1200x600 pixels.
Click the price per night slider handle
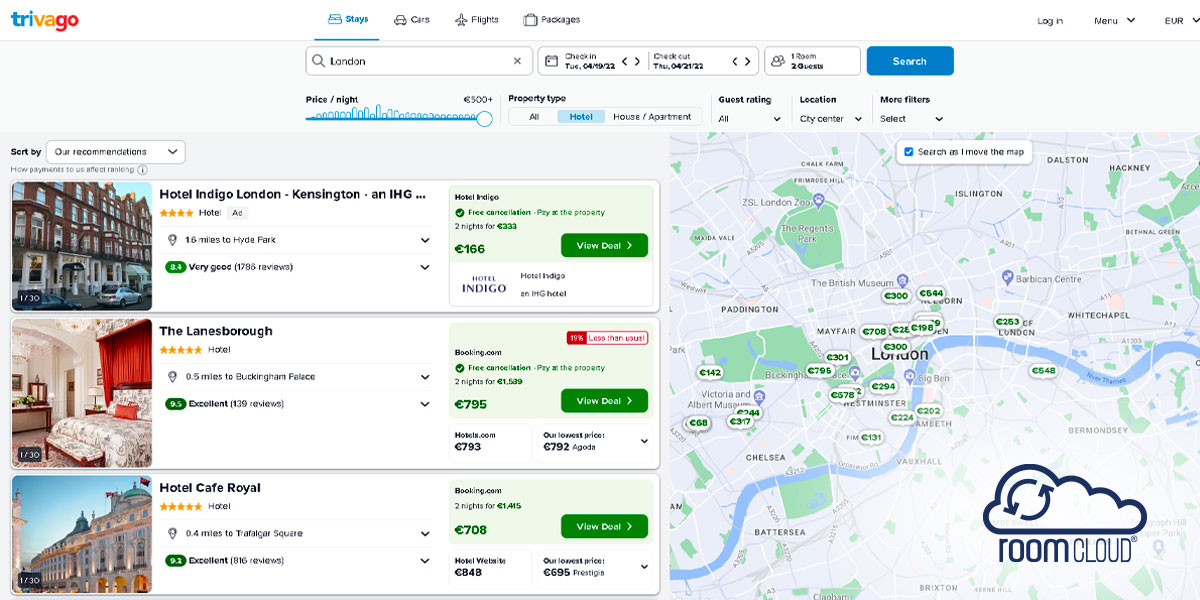[485, 119]
